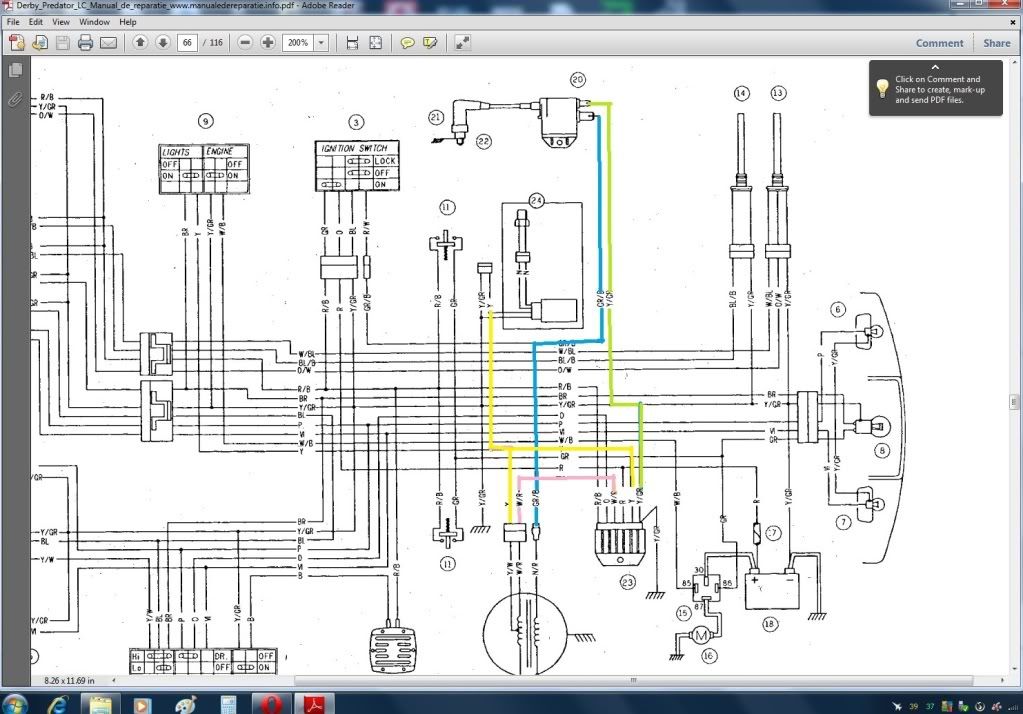Open the View menu

point(61,22)
